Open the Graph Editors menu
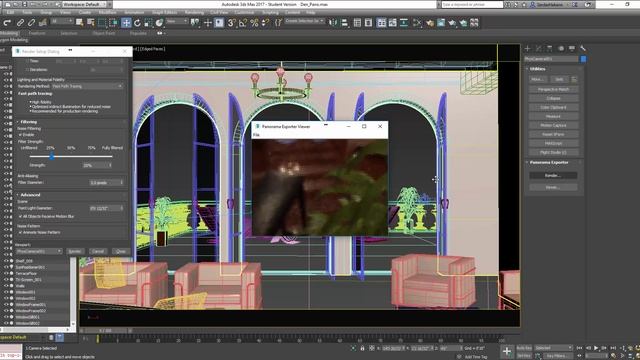Image resolution: width=640 pixels, height=360 pixels. pos(164,13)
